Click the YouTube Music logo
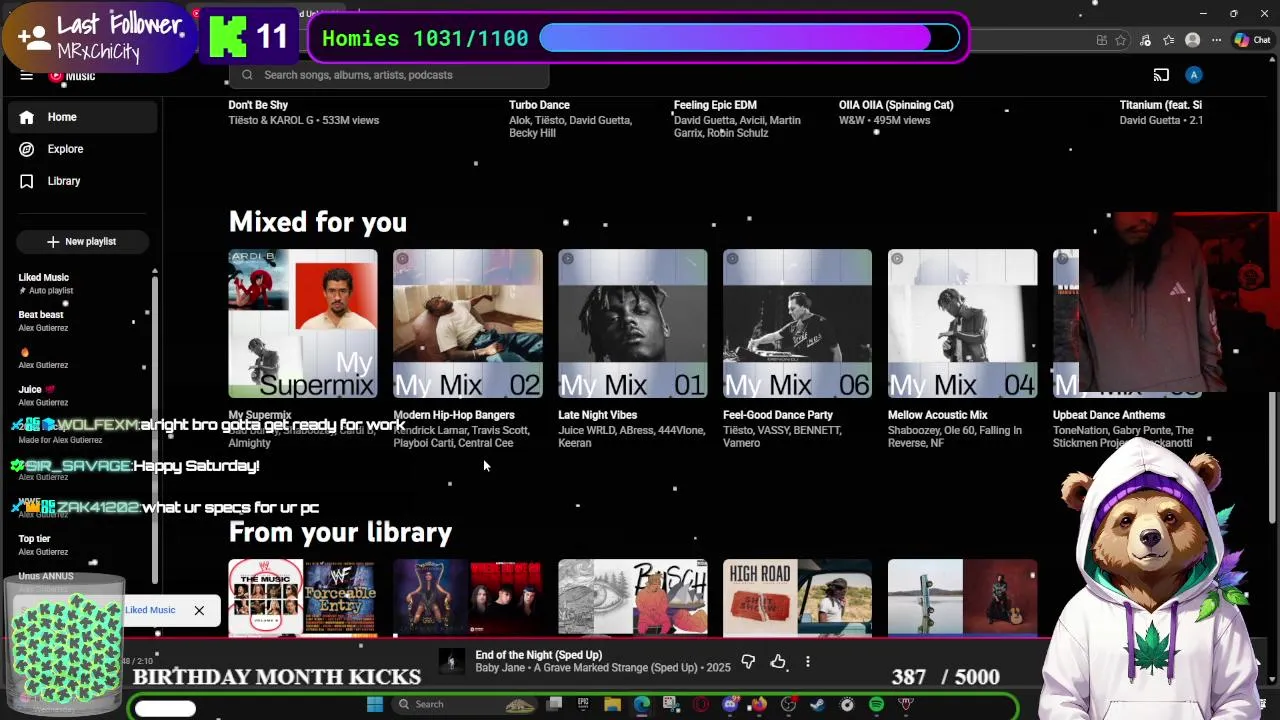This screenshot has height=720, width=1280. pos(72,76)
